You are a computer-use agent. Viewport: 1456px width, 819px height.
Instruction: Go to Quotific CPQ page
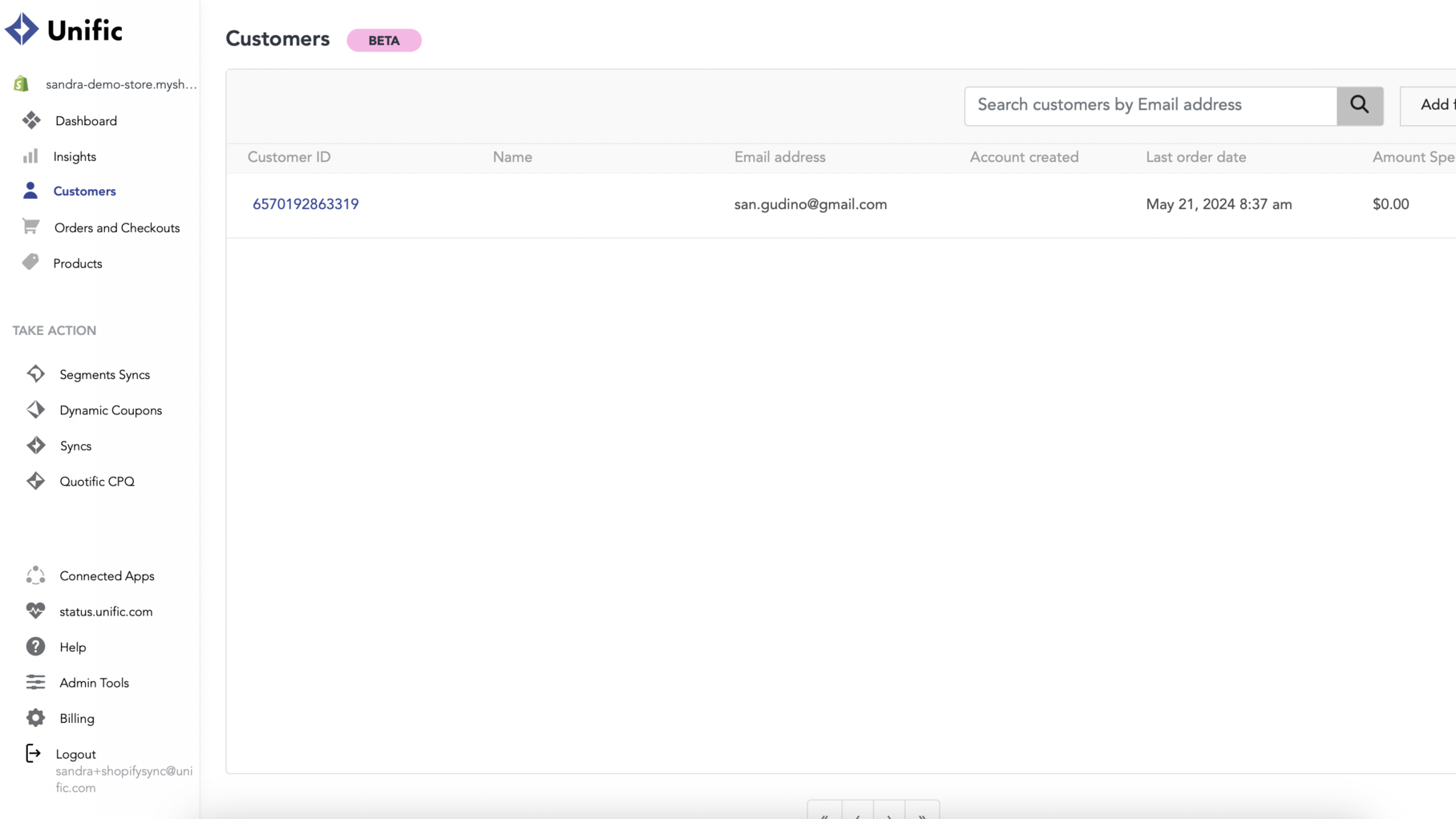pyautogui.click(x=97, y=482)
